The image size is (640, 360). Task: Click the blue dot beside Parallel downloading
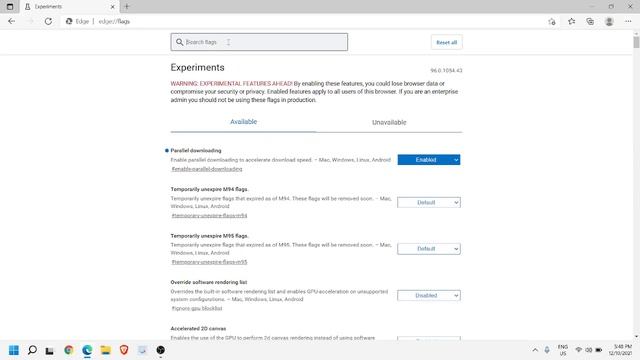click(167, 151)
